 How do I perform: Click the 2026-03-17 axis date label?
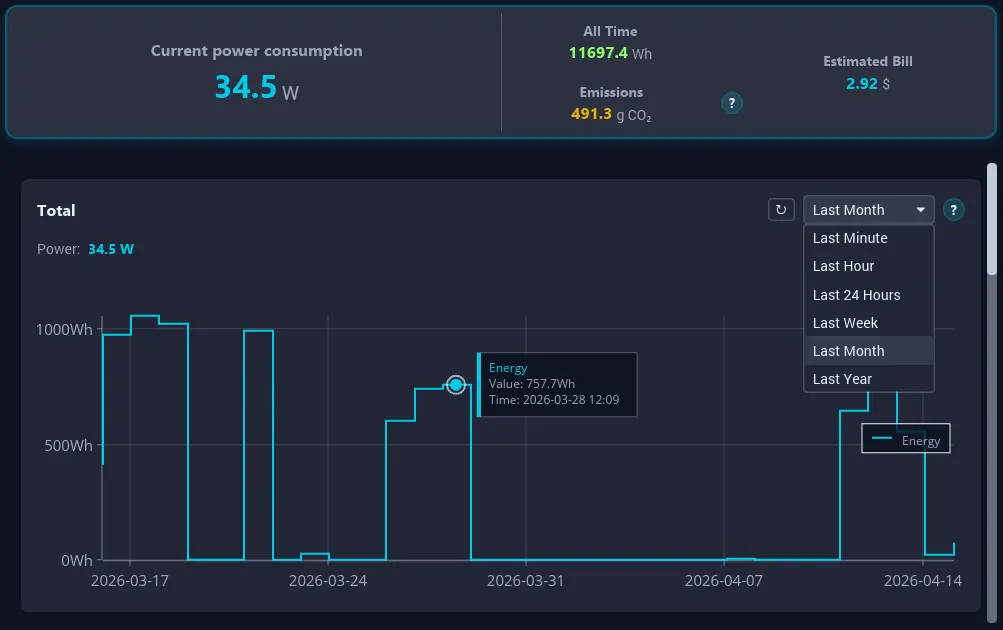130,581
